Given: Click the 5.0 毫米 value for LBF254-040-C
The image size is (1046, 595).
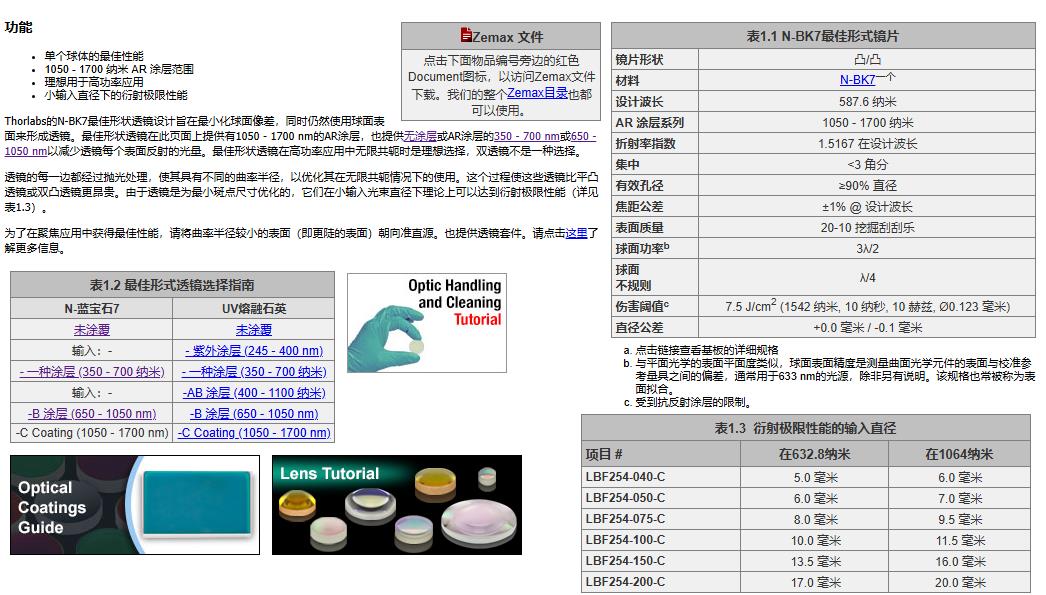Looking at the screenshot, I should pyautogui.click(x=815, y=478).
